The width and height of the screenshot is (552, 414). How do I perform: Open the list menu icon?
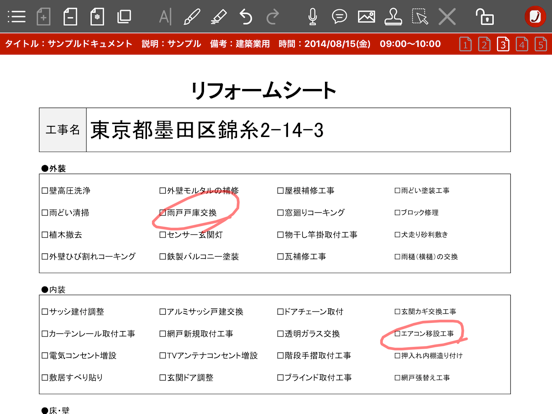tap(16, 17)
